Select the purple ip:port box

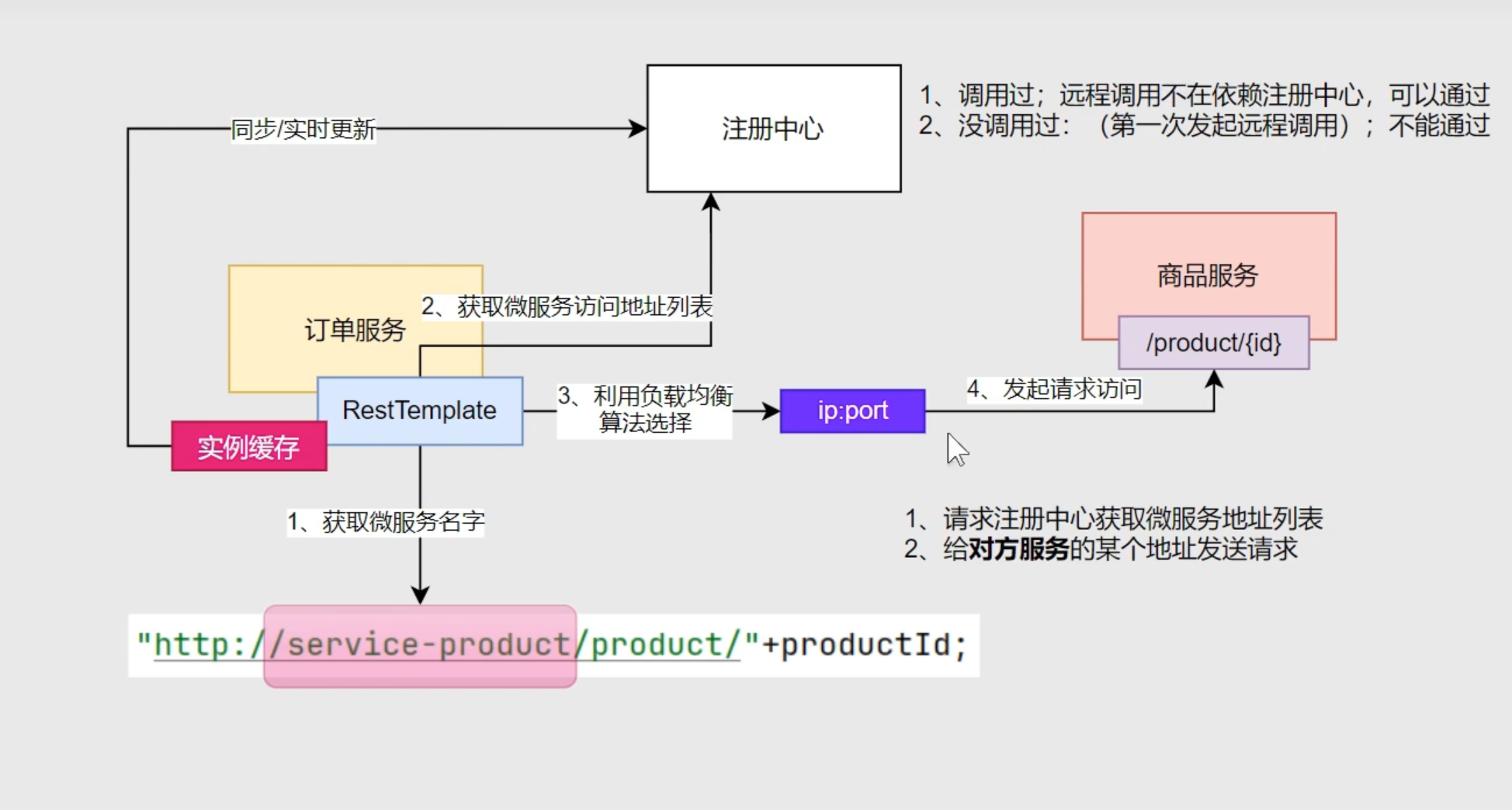click(852, 410)
